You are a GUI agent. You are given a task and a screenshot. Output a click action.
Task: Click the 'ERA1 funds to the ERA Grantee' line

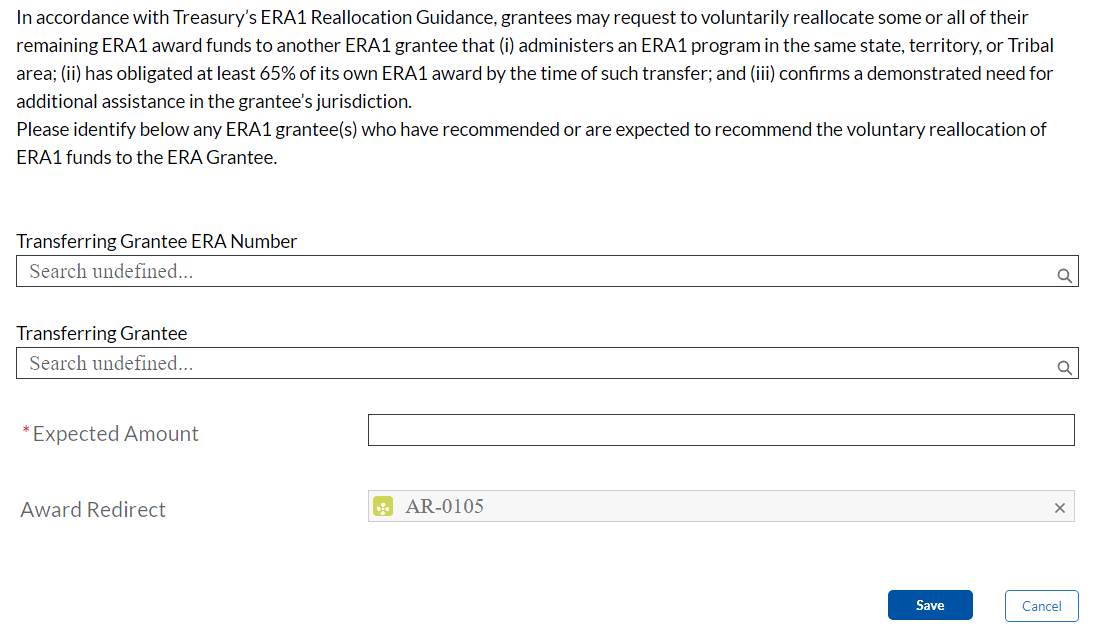point(147,158)
